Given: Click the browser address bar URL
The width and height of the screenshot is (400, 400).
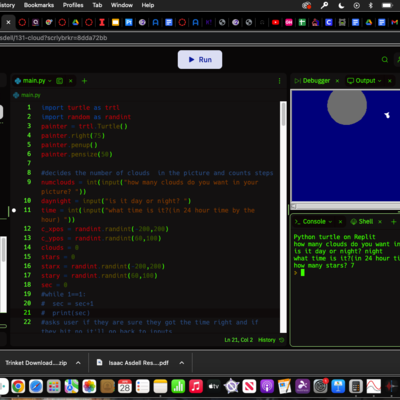Looking at the screenshot, I should [54, 38].
